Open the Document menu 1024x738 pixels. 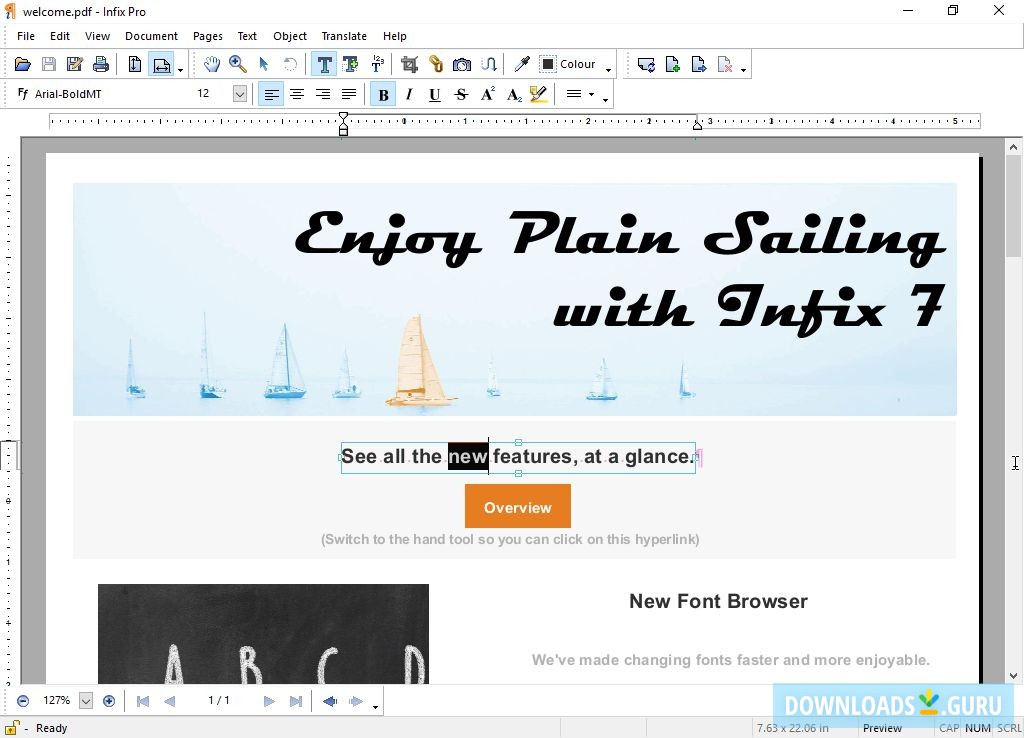point(152,36)
